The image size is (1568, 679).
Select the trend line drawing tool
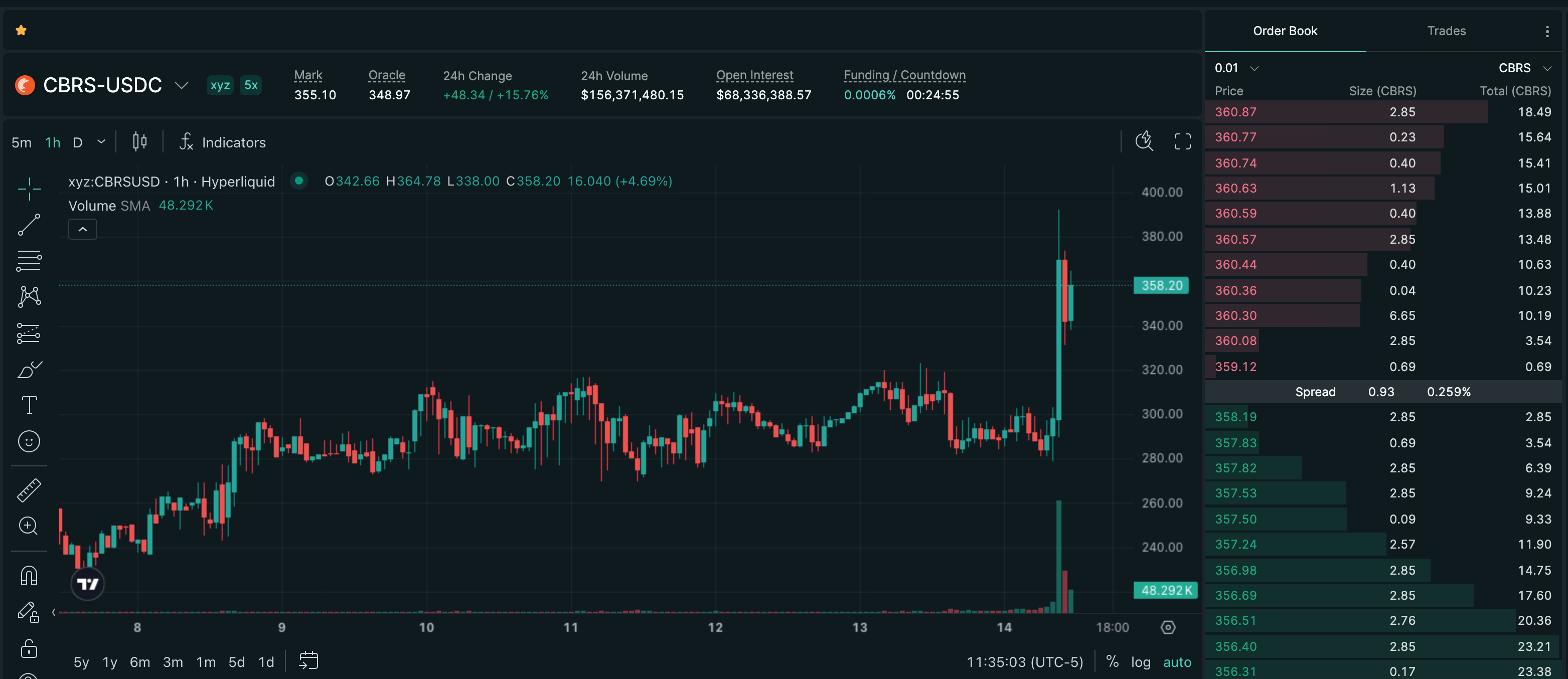click(29, 225)
